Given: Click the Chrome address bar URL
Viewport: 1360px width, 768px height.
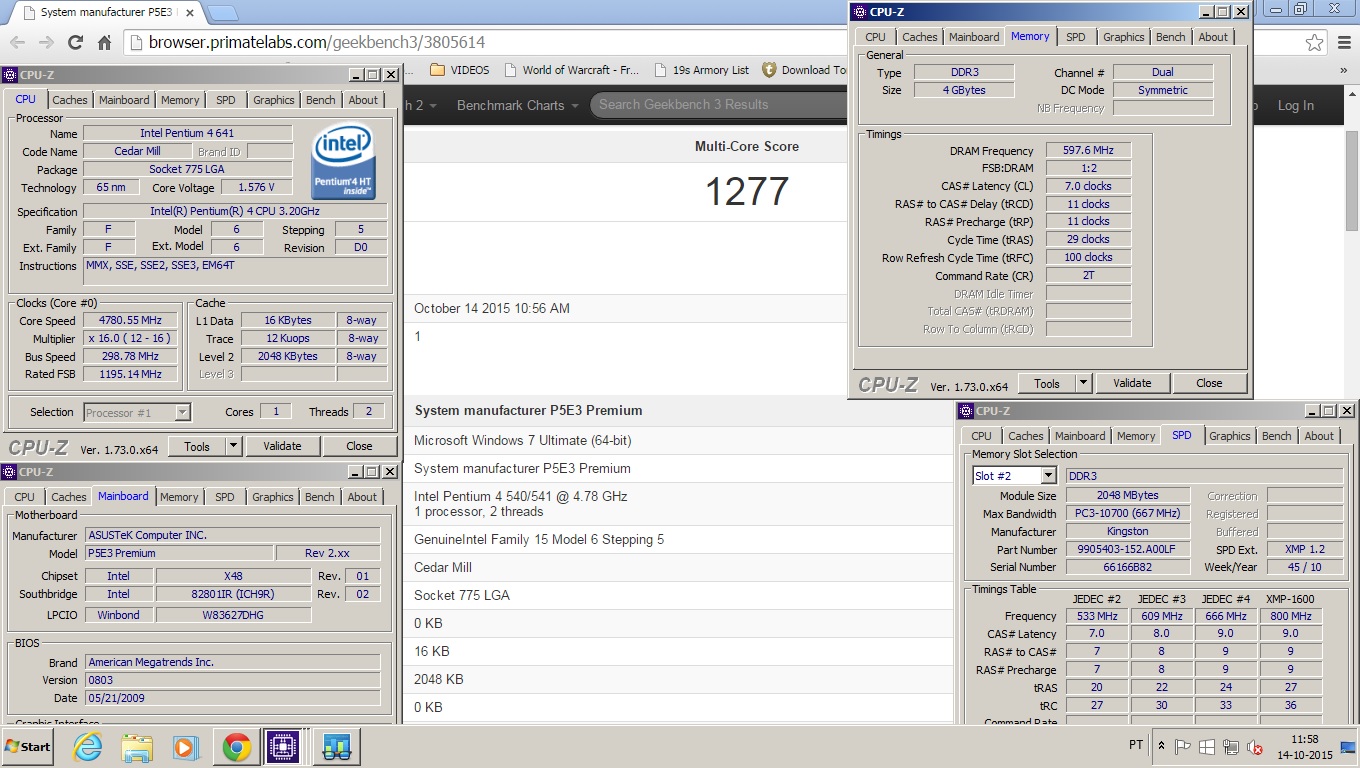Looking at the screenshot, I should [x=317, y=42].
